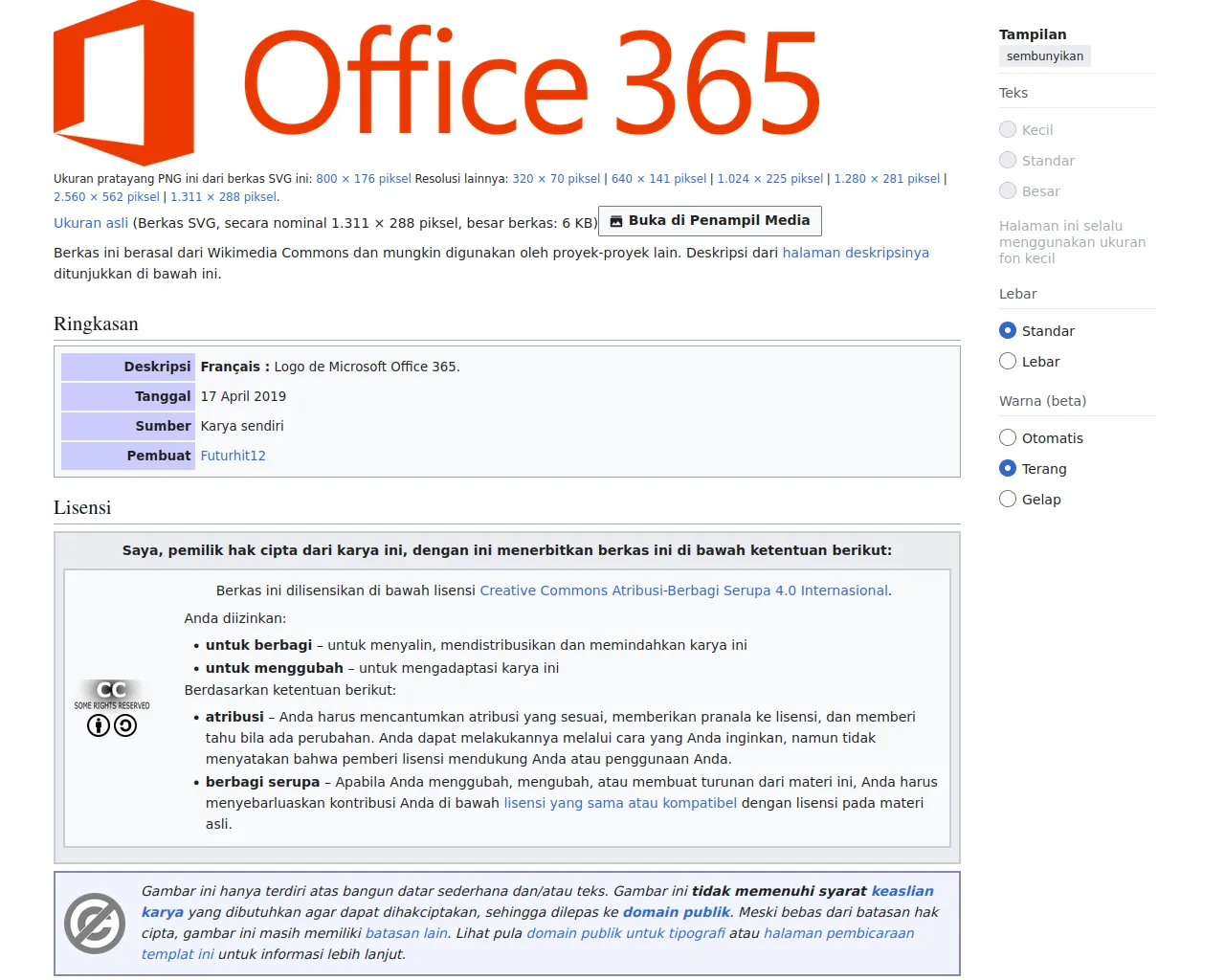Screen dimensions: 1225x980
Task: Open the halaman deskripsinya link
Action: click(855, 253)
